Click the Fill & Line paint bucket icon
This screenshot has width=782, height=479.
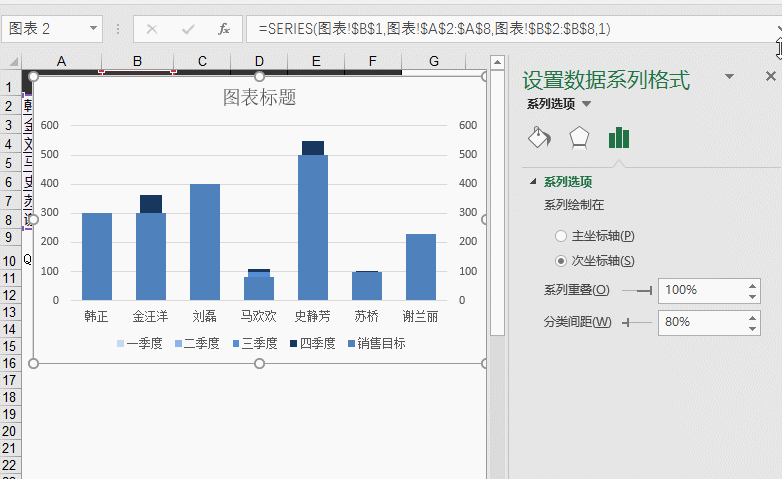coord(538,137)
